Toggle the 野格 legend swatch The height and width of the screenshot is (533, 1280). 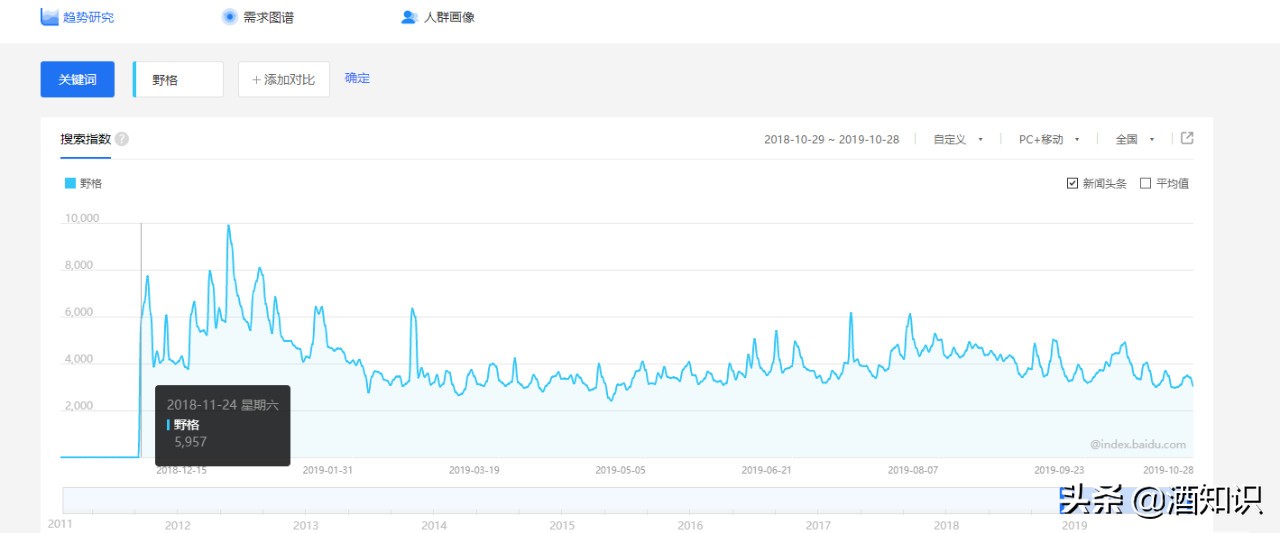(70, 183)
